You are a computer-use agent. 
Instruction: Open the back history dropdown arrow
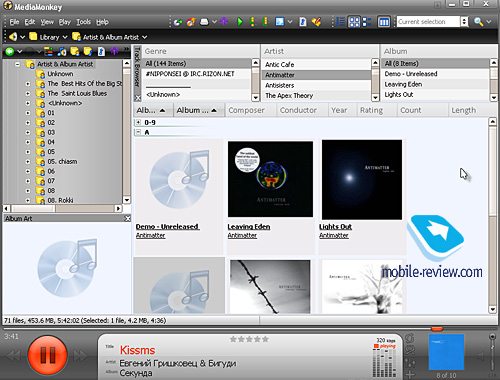[x=20, y=52]
